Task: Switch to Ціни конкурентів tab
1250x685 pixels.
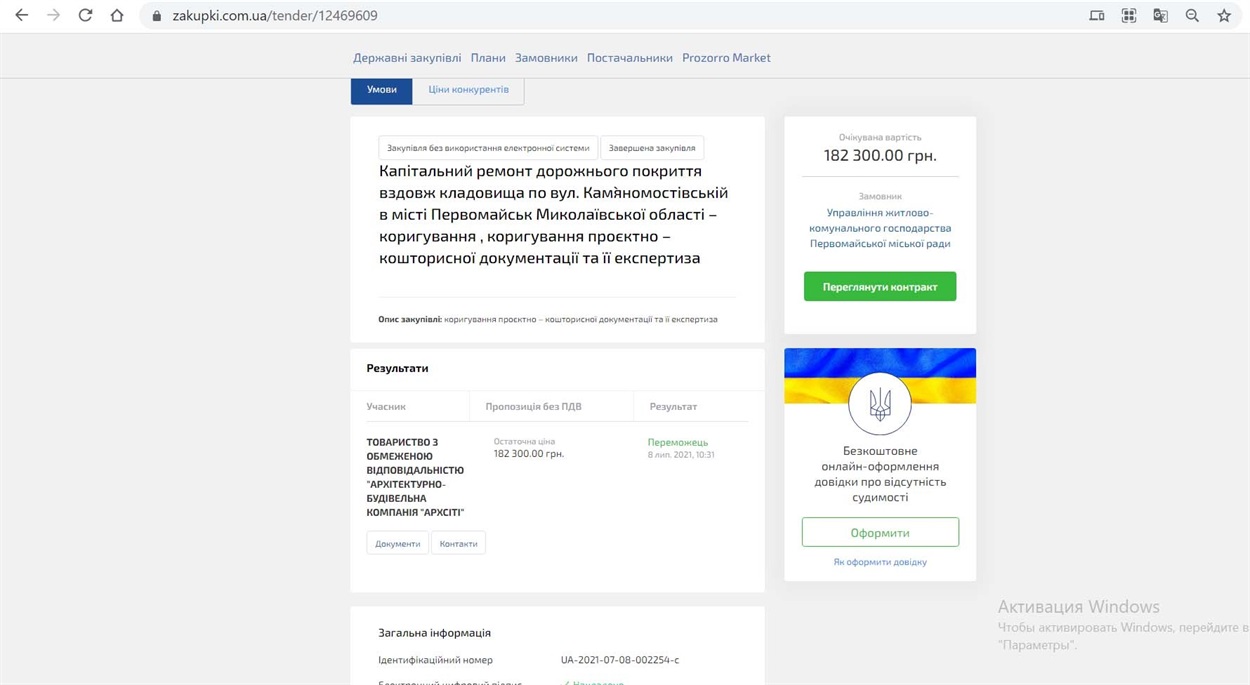Action: 468,90
